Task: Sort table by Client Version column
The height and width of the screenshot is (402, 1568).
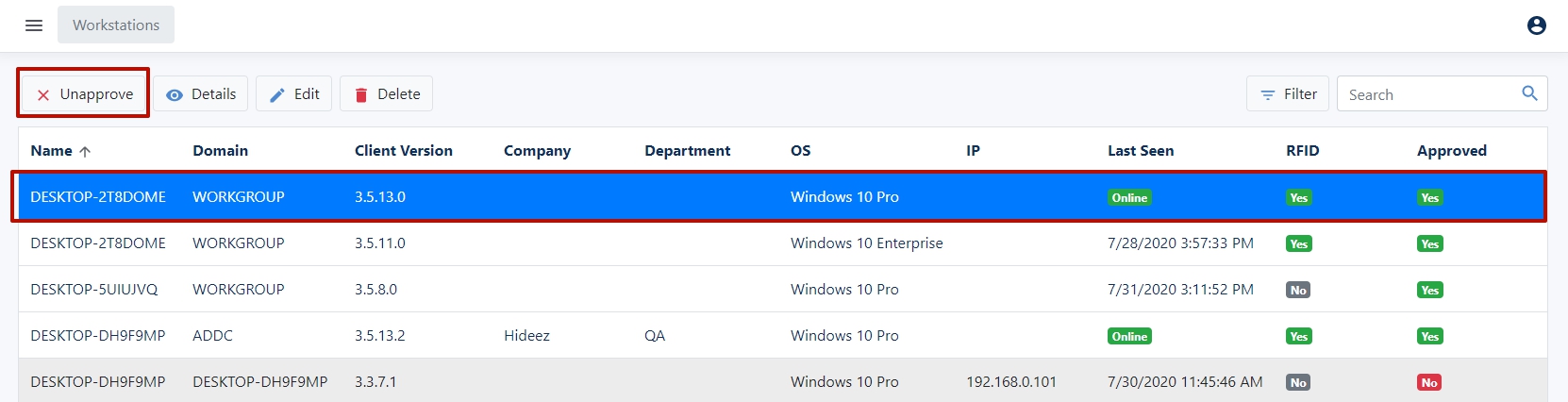Action: tap(403, 151)
